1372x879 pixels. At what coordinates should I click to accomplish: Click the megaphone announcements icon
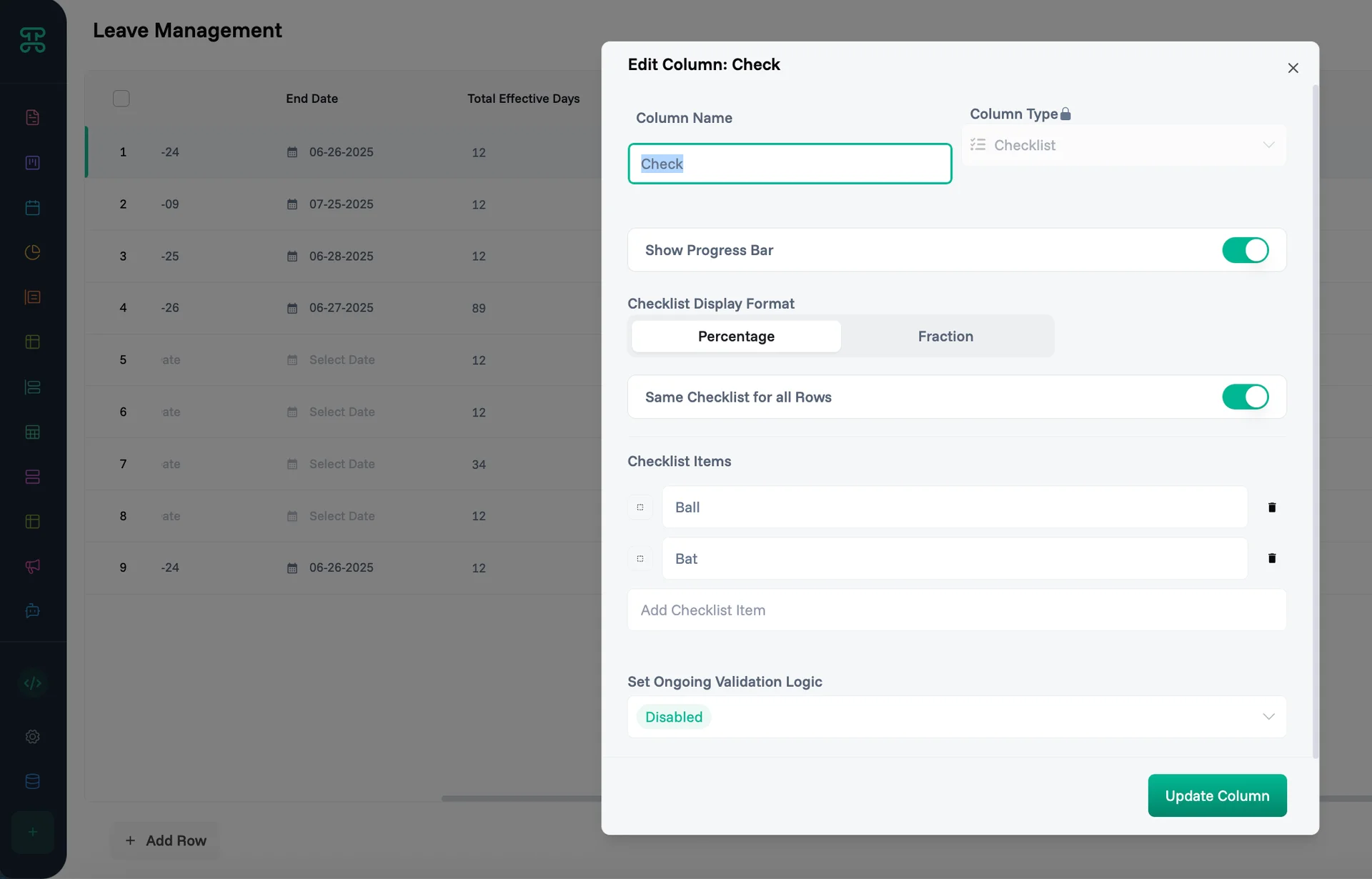[32, 566]
